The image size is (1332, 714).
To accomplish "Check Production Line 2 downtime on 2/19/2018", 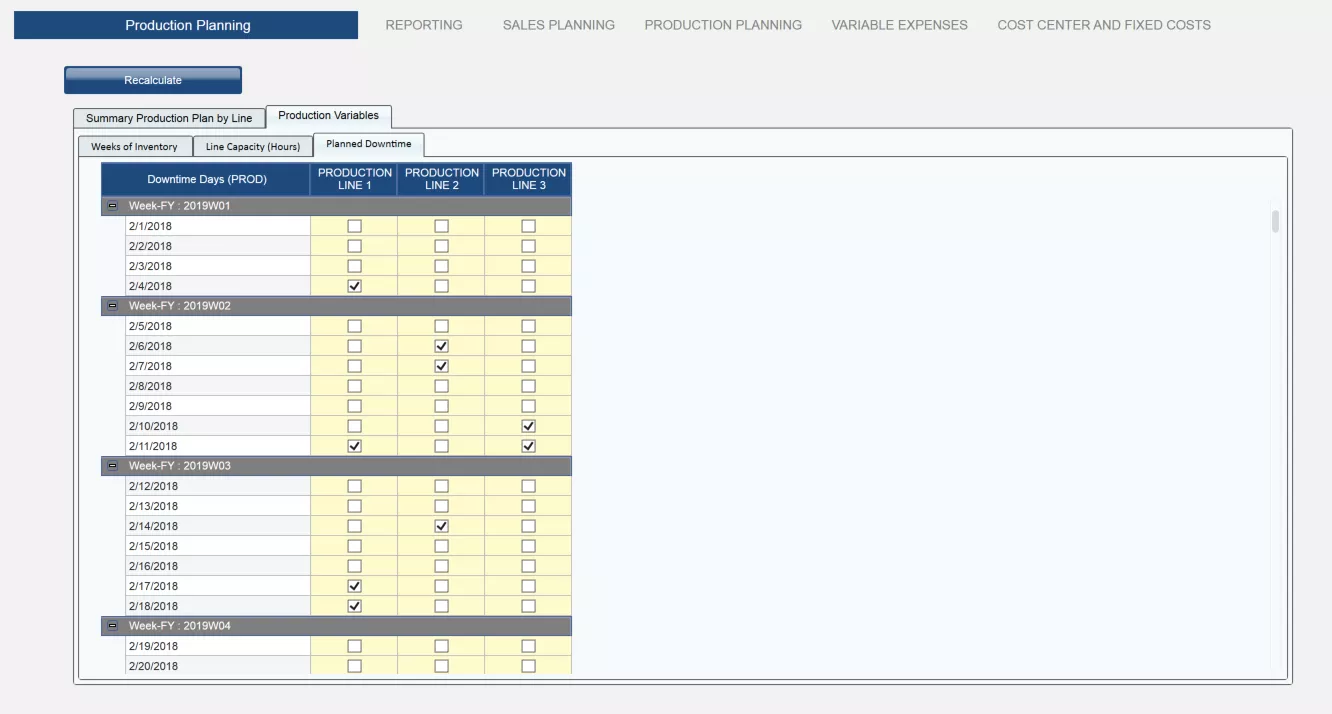I will click(441, 646).
